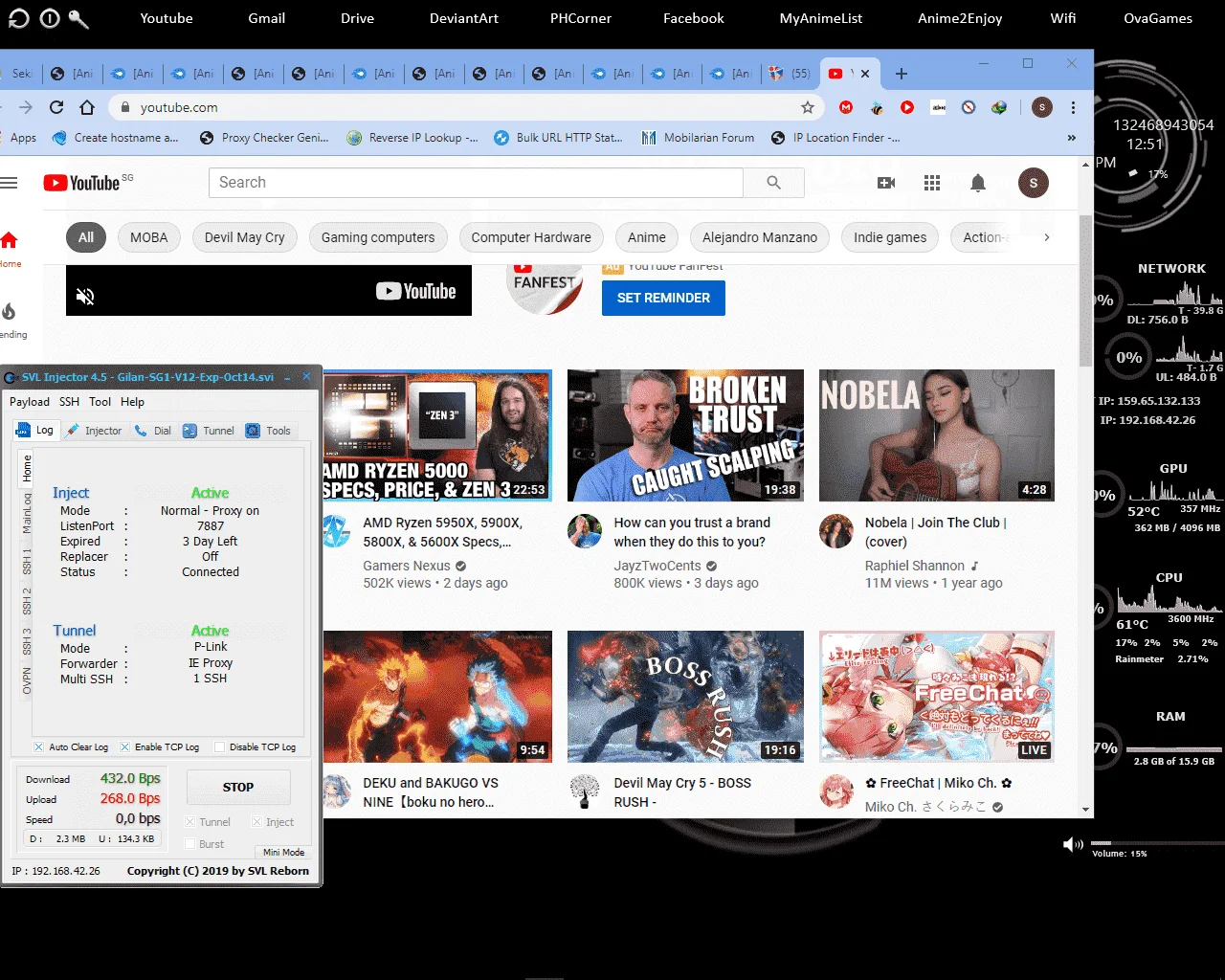1225x980 pixels.
Task: Click the SET REMINDER button
Action: tap(663, 298)
